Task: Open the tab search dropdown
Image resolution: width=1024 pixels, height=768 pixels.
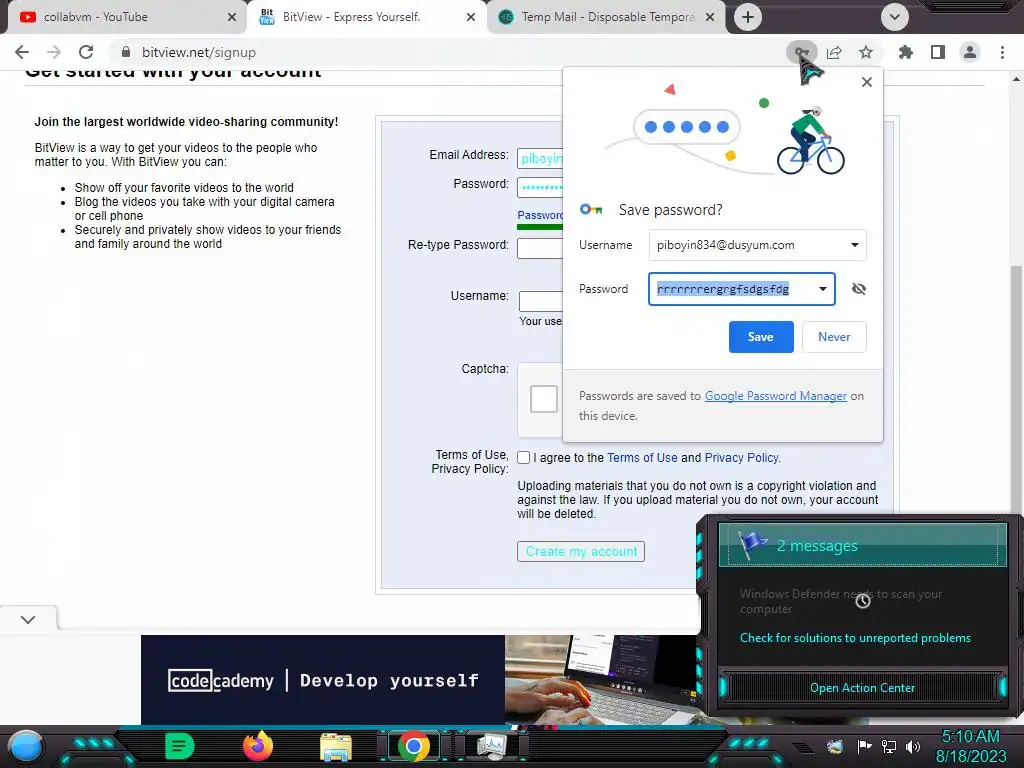Action: tap(895, 17)
